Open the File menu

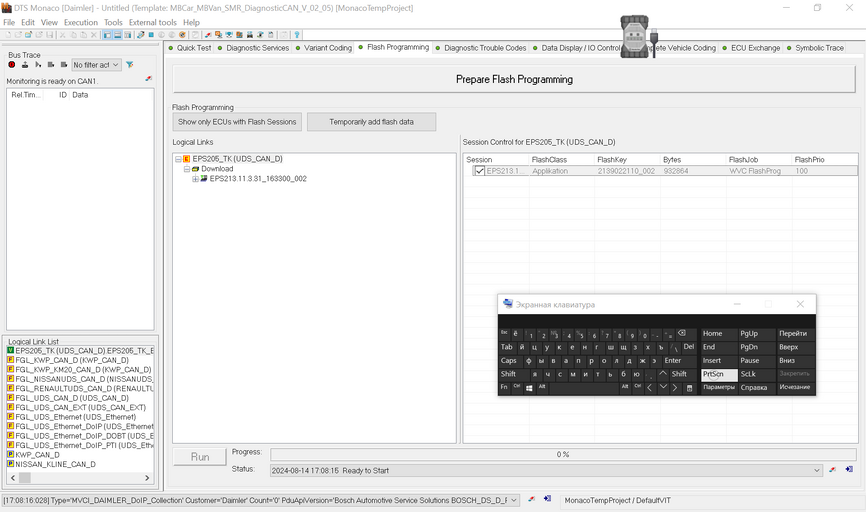9,23
